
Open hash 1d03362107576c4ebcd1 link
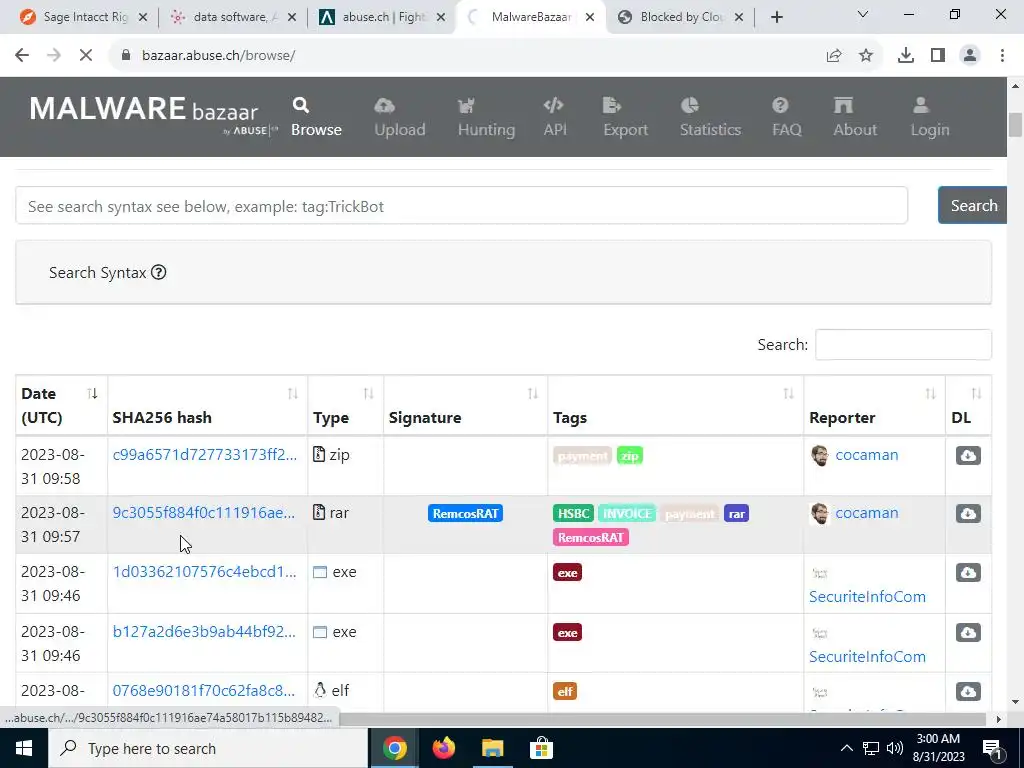coord(204,571)
